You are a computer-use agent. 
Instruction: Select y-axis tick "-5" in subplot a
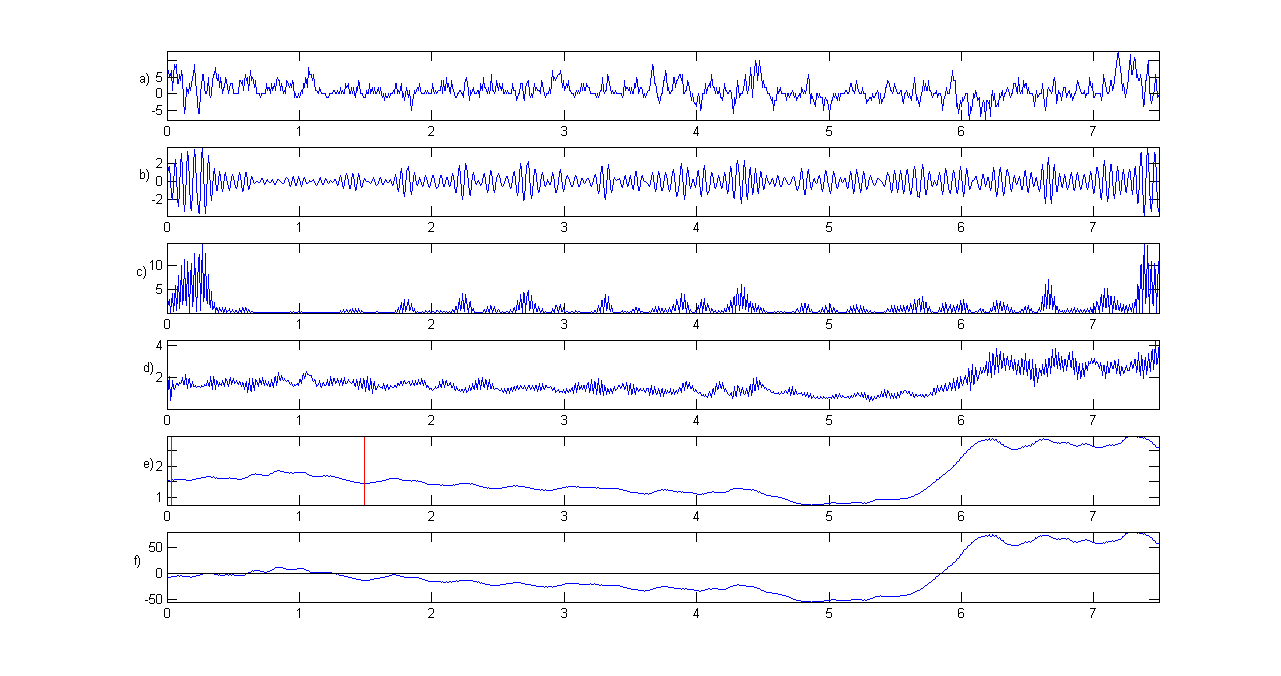(x=156, y=111)
